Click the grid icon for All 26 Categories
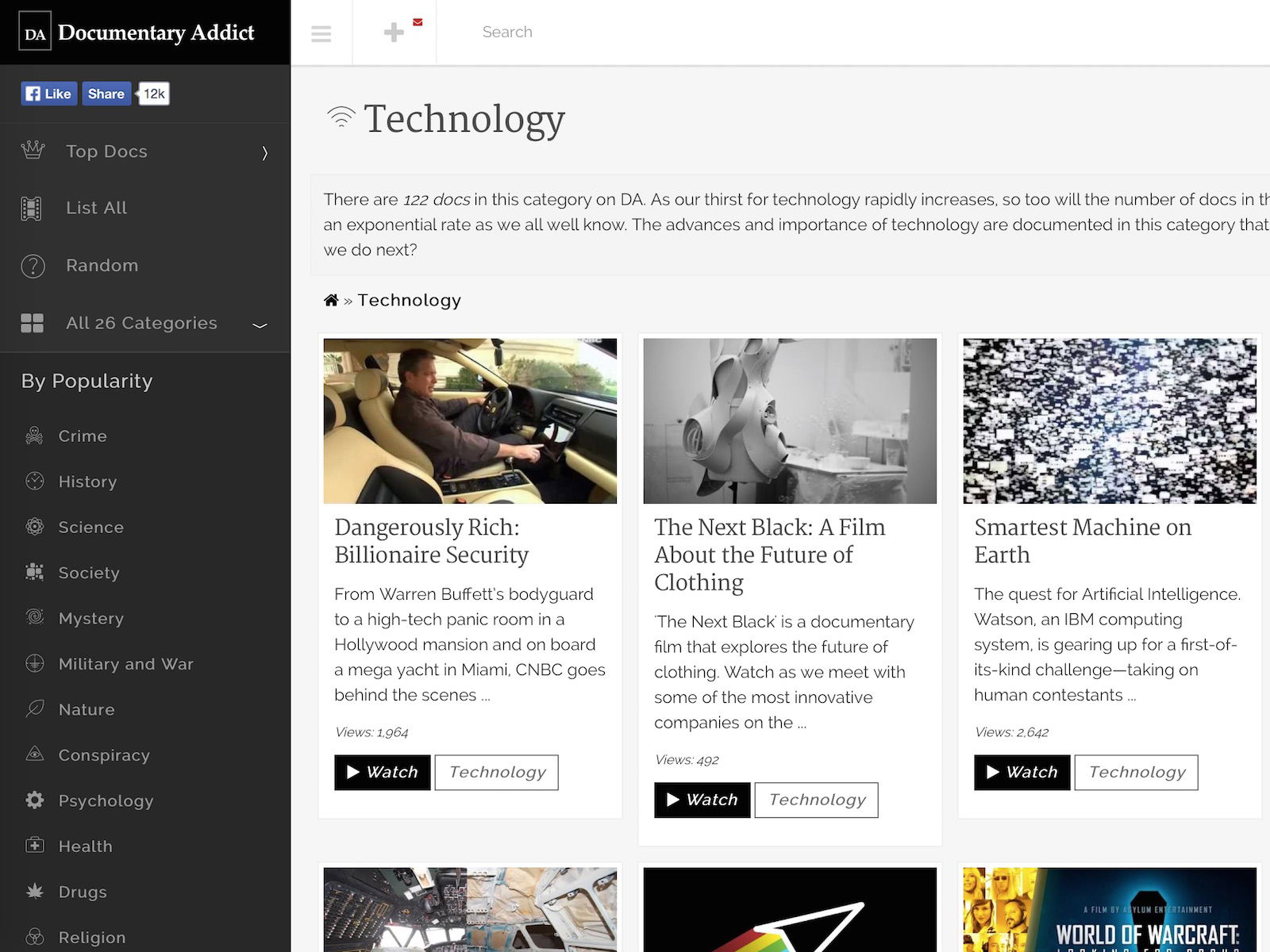Viewport: 1270px width, 952px height. [x=33, y=323]
